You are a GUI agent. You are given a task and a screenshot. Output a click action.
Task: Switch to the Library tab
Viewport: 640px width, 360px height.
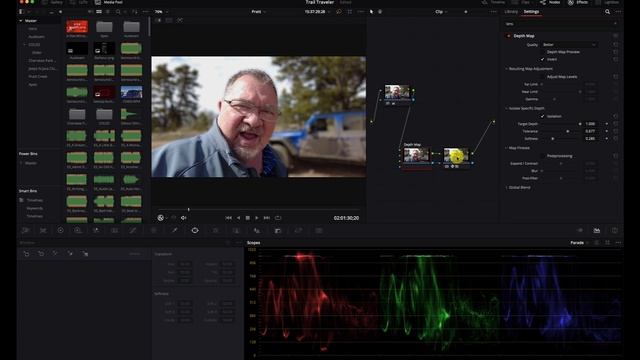tap(511, 12)
